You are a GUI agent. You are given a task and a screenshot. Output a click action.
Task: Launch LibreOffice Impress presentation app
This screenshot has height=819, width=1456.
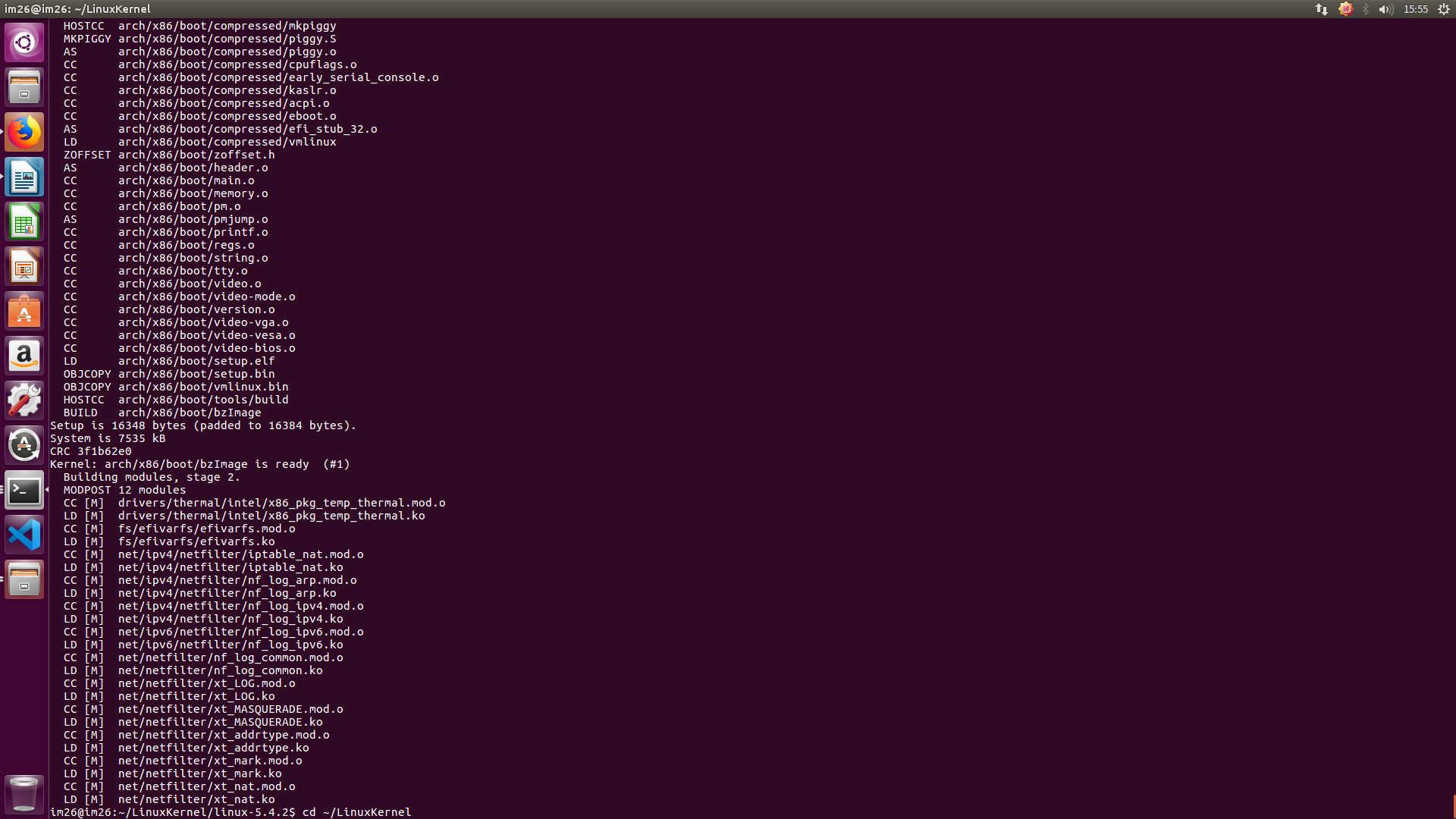click(24, 267)
